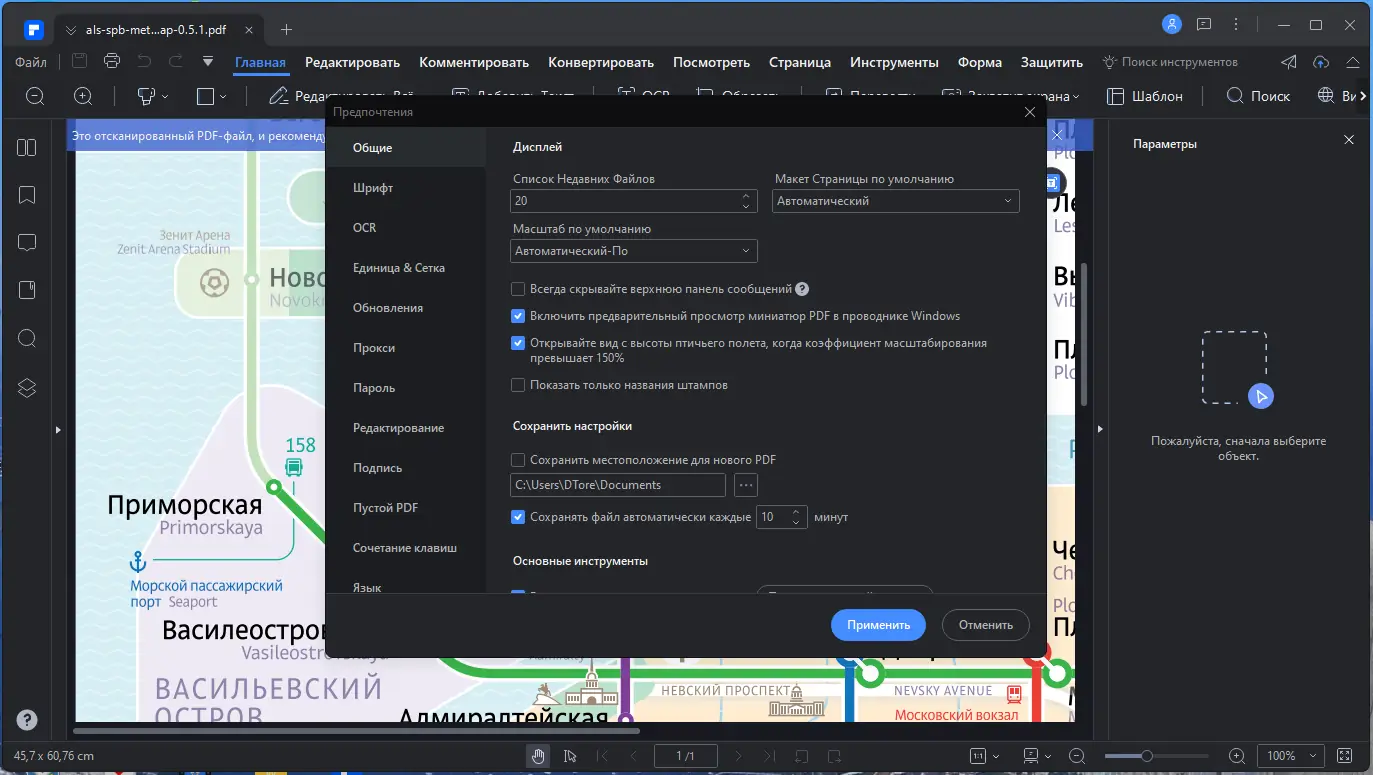Click the auto-save minutes stepper field
Viewport: 1373px width, 775px height.
tap(782, 517)
